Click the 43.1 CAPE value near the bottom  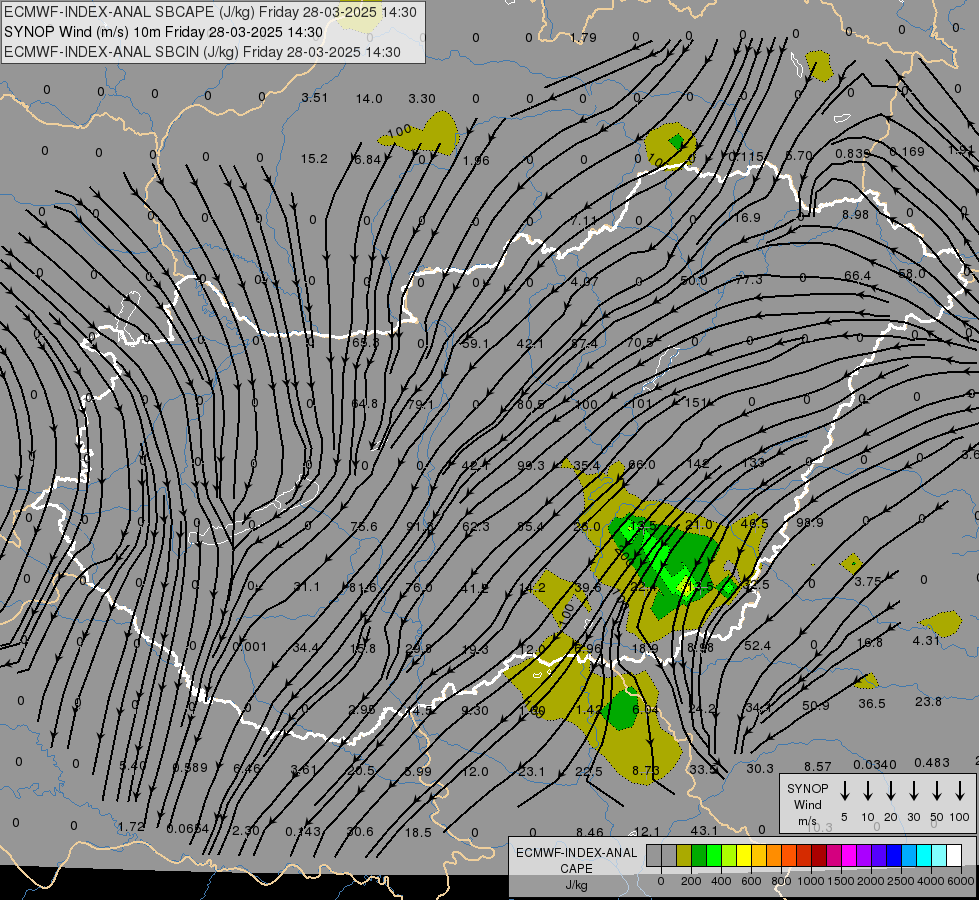pos(704,830)
